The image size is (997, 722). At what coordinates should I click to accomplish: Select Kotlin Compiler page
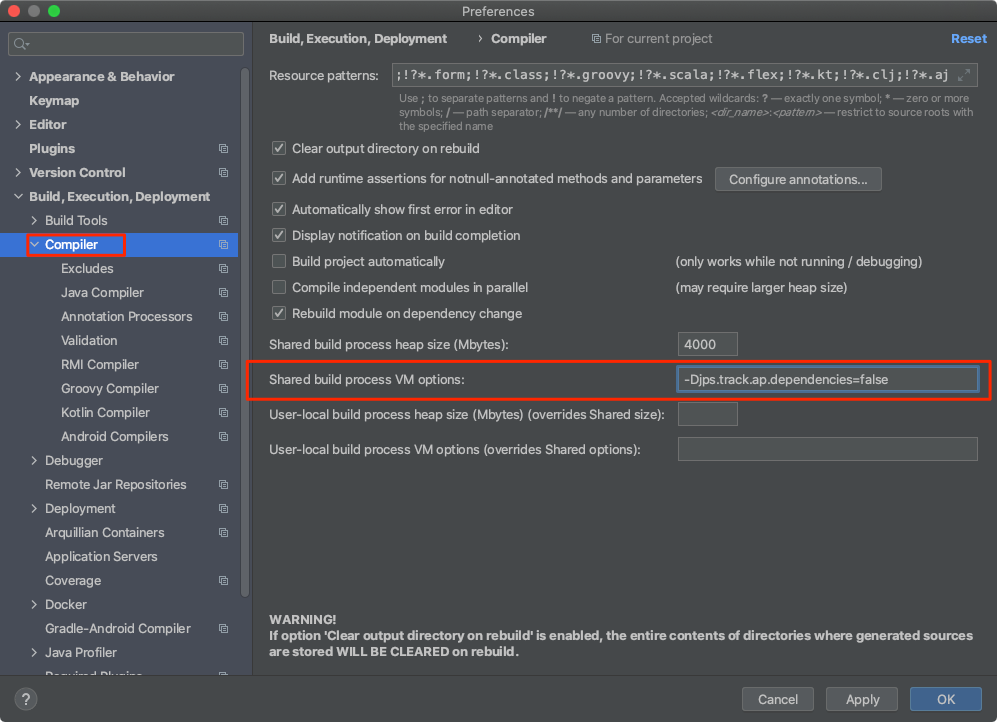106,412
